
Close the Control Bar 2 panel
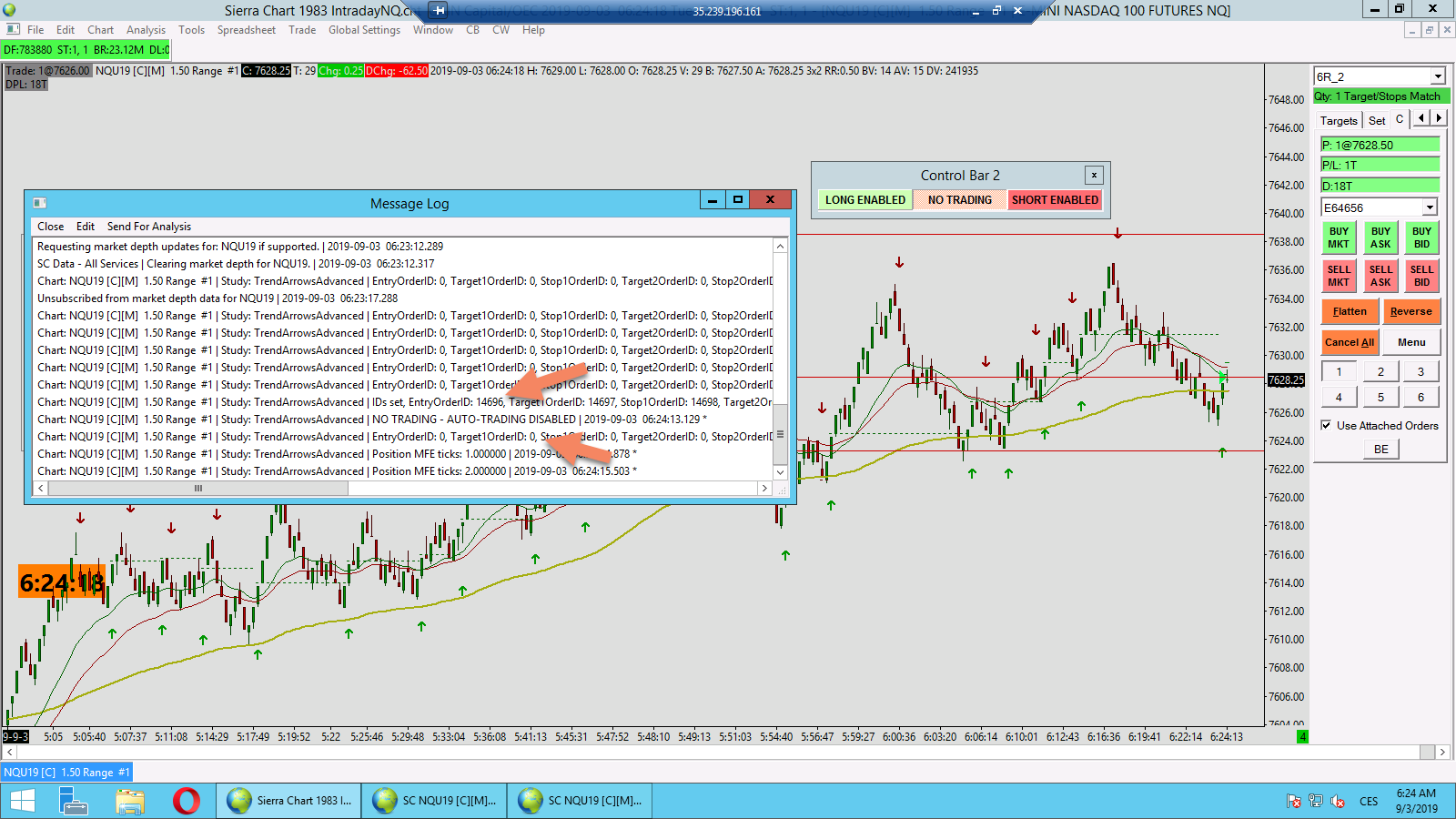1094,175
